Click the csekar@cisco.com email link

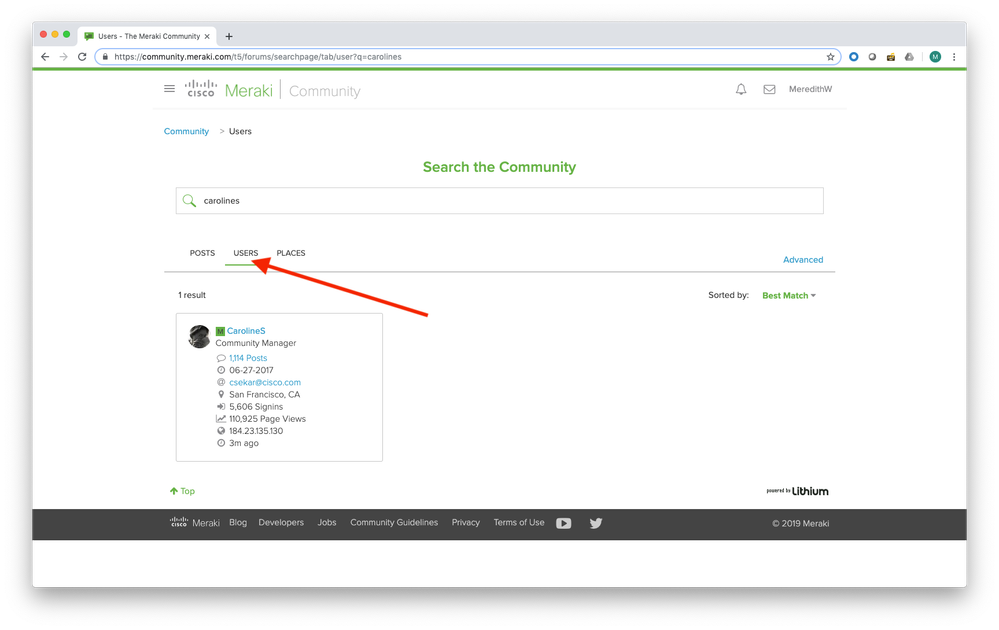coord(265,382)
